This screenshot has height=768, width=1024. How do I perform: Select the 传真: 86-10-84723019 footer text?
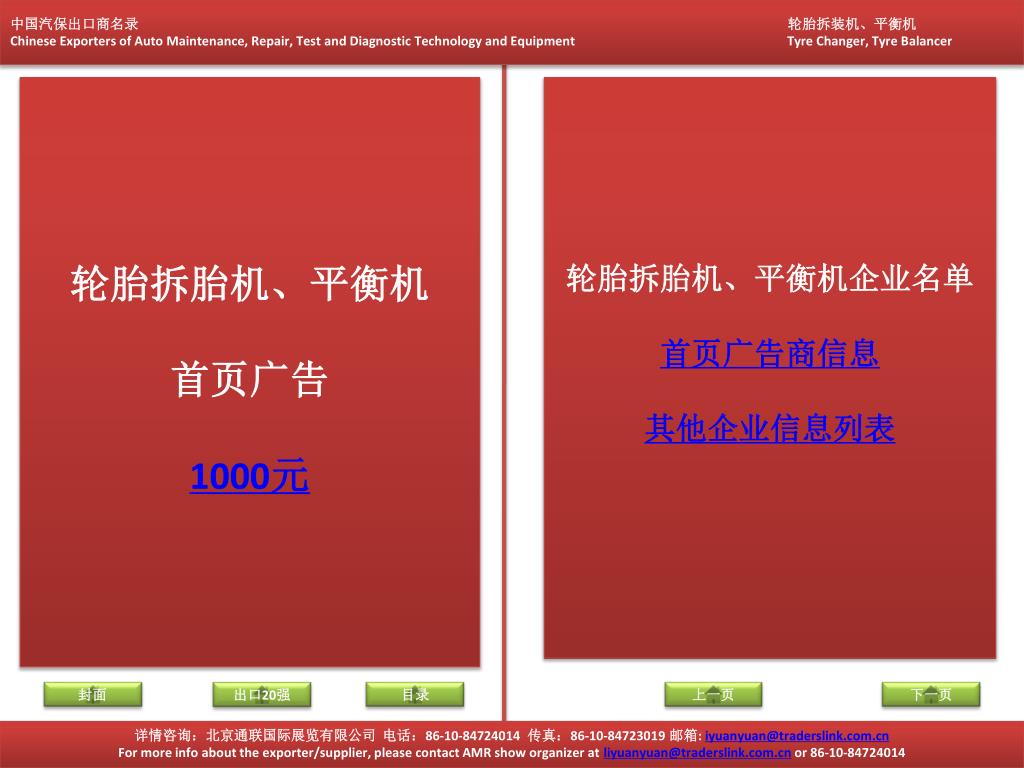pos(596,735)
